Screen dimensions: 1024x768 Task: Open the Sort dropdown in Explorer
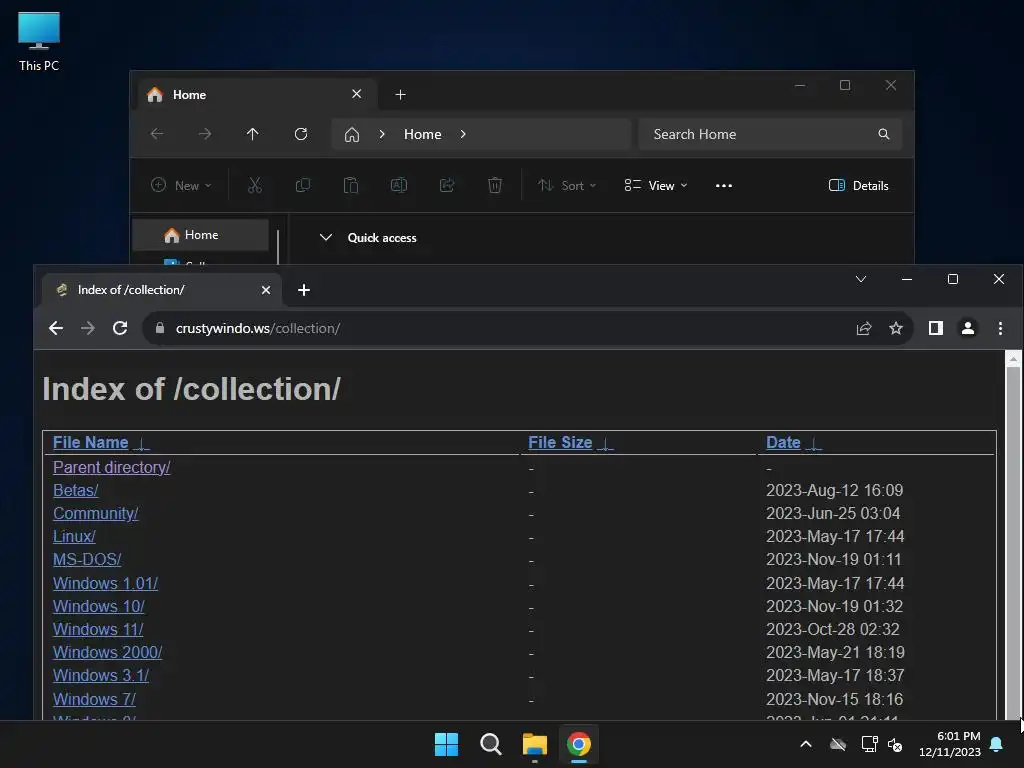click(x=567, y=185)
